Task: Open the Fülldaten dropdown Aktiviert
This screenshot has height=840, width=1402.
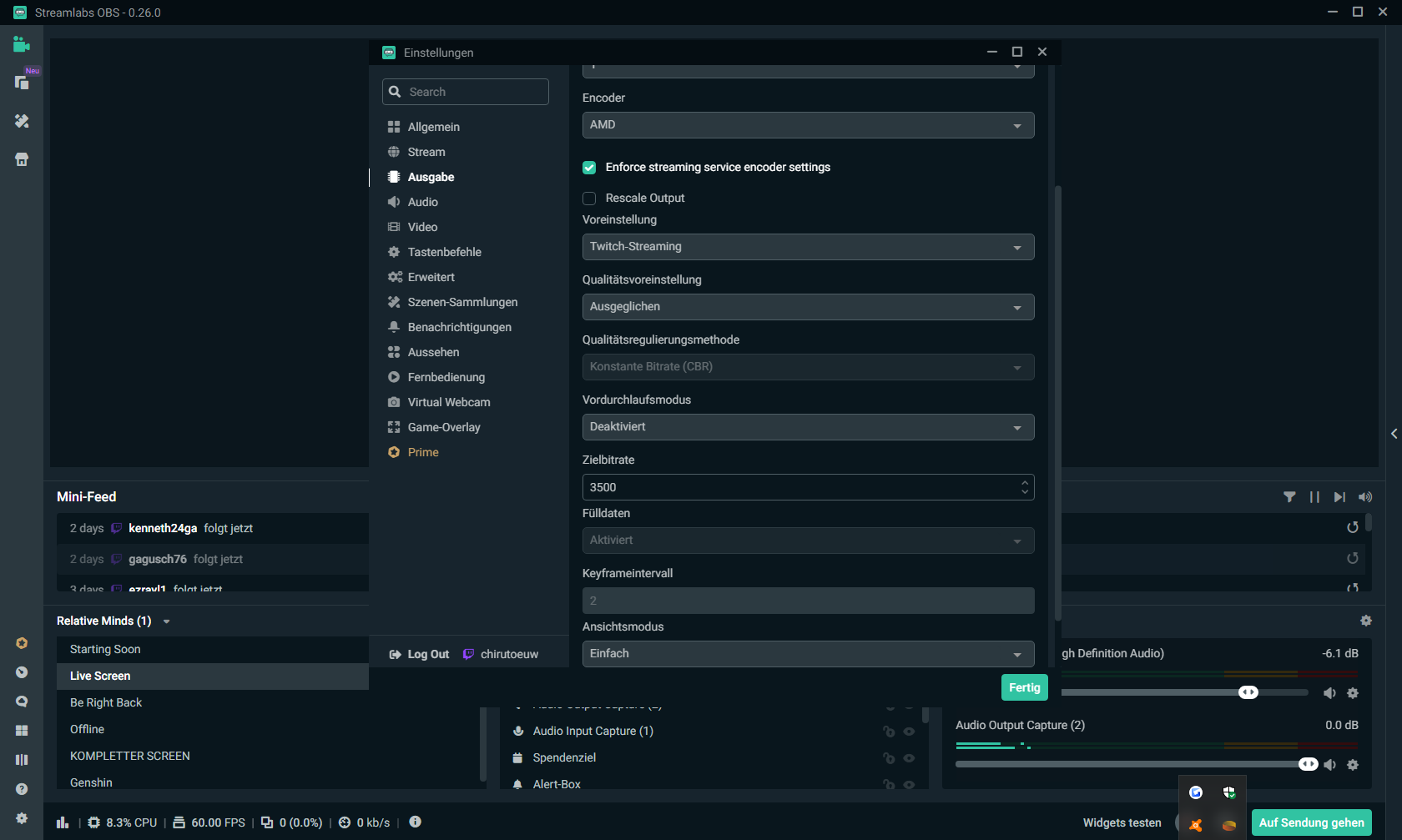Action: point(808,541)
